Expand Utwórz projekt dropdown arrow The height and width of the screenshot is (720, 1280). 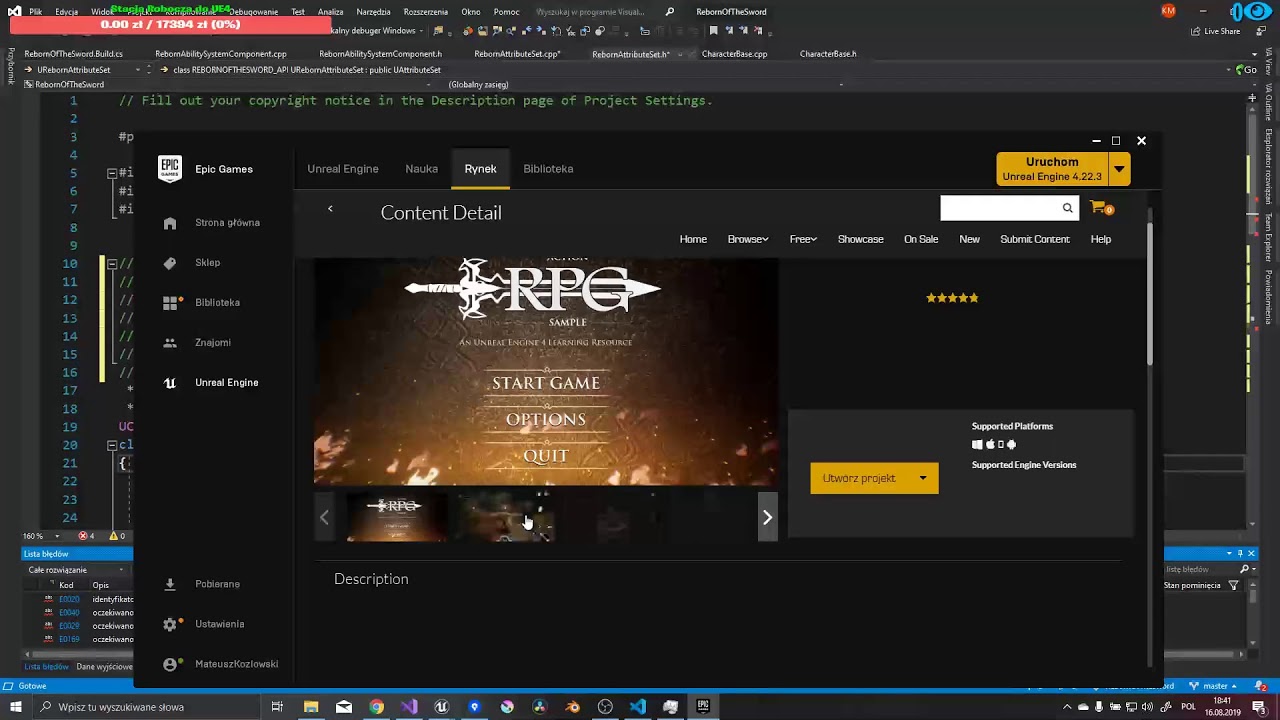[923, 478]
